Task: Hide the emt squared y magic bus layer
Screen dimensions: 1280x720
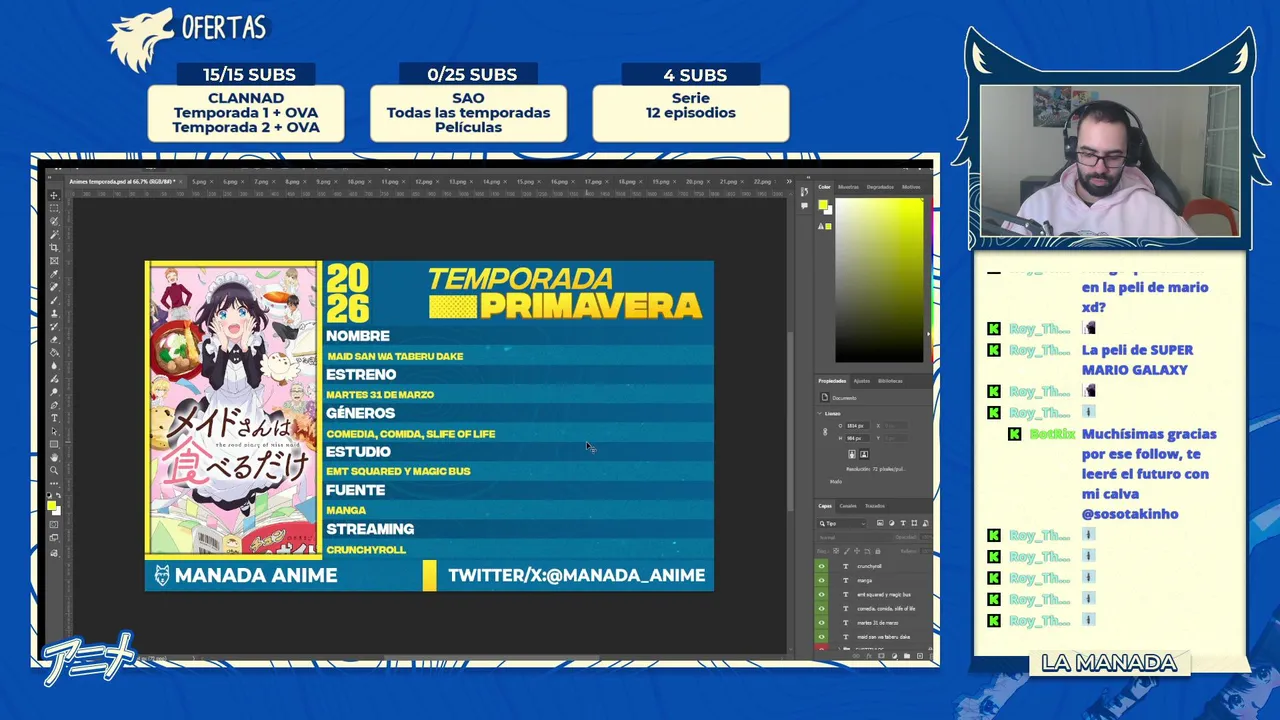Action: click(822, 594)
